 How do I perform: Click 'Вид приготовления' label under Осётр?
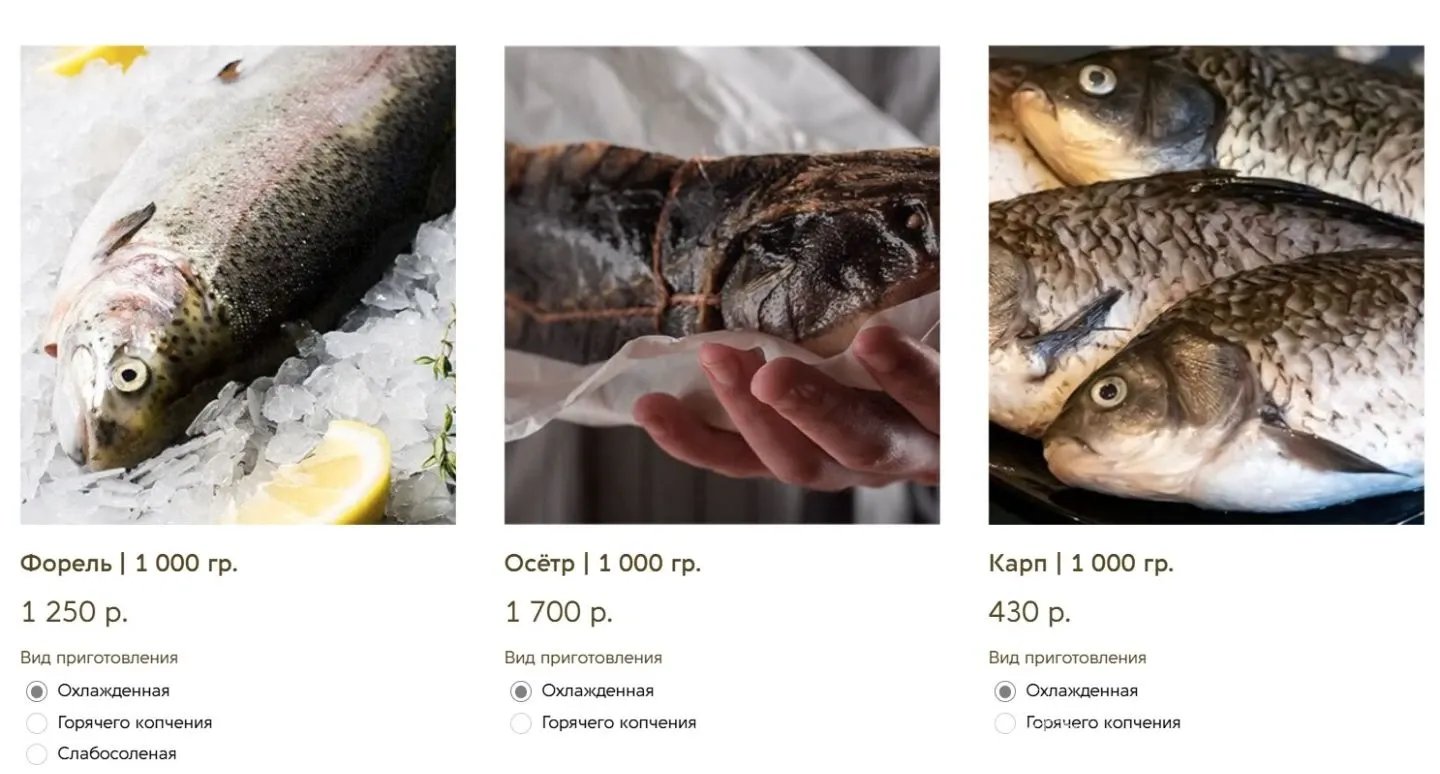[583, 658]
